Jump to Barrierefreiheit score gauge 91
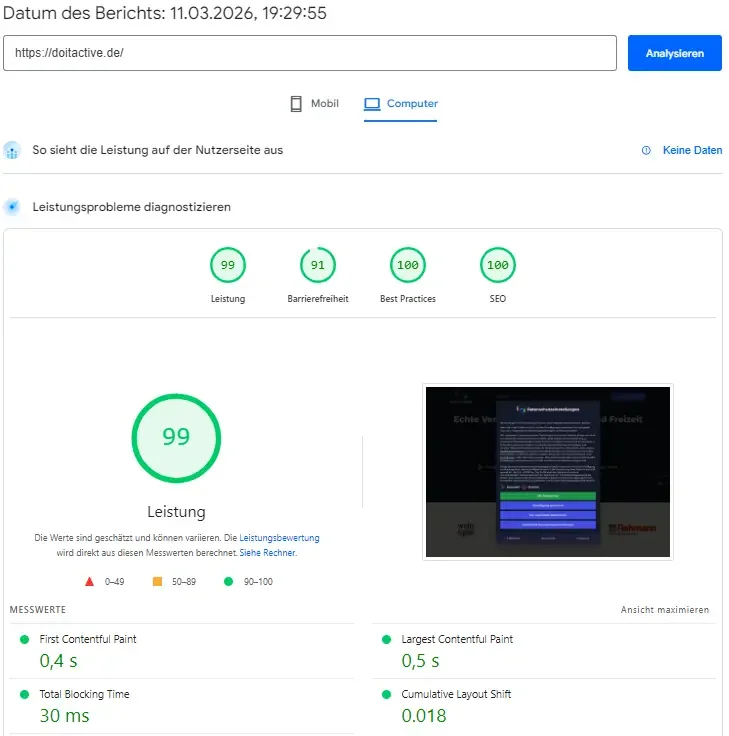This screenshot has width=729, height=736. pos(318,265)
